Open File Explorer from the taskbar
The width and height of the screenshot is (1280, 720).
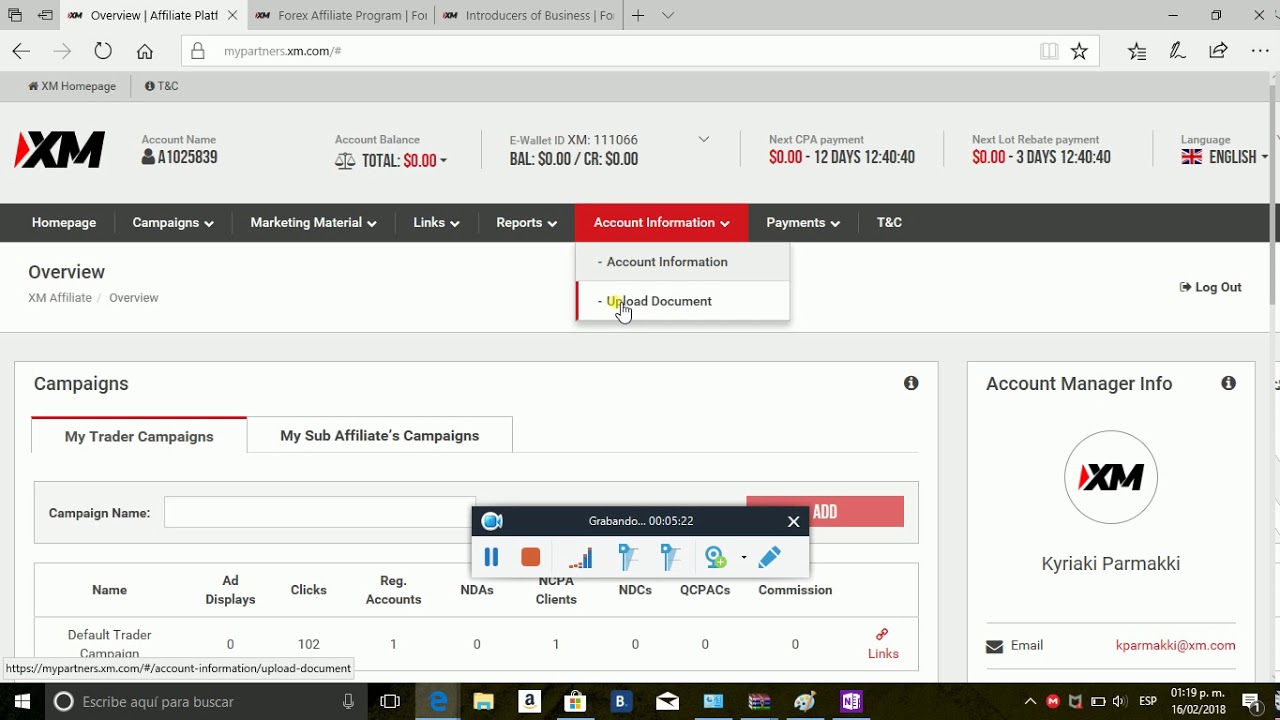click(484, 701)
